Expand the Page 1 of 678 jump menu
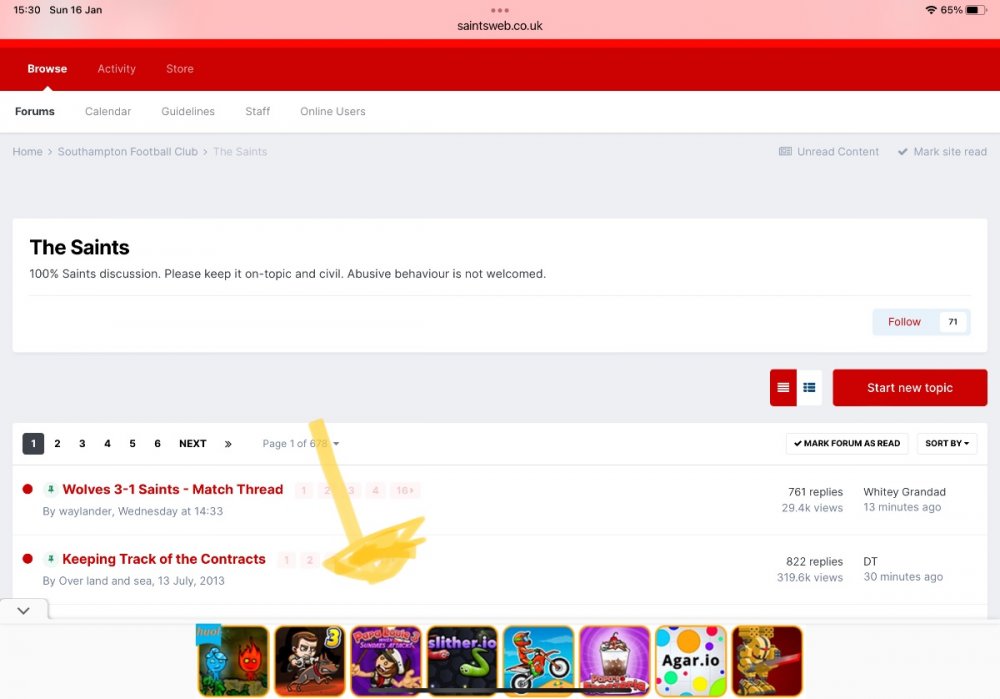Screen dimensions: 1000x699 click(x=300, y=444)
